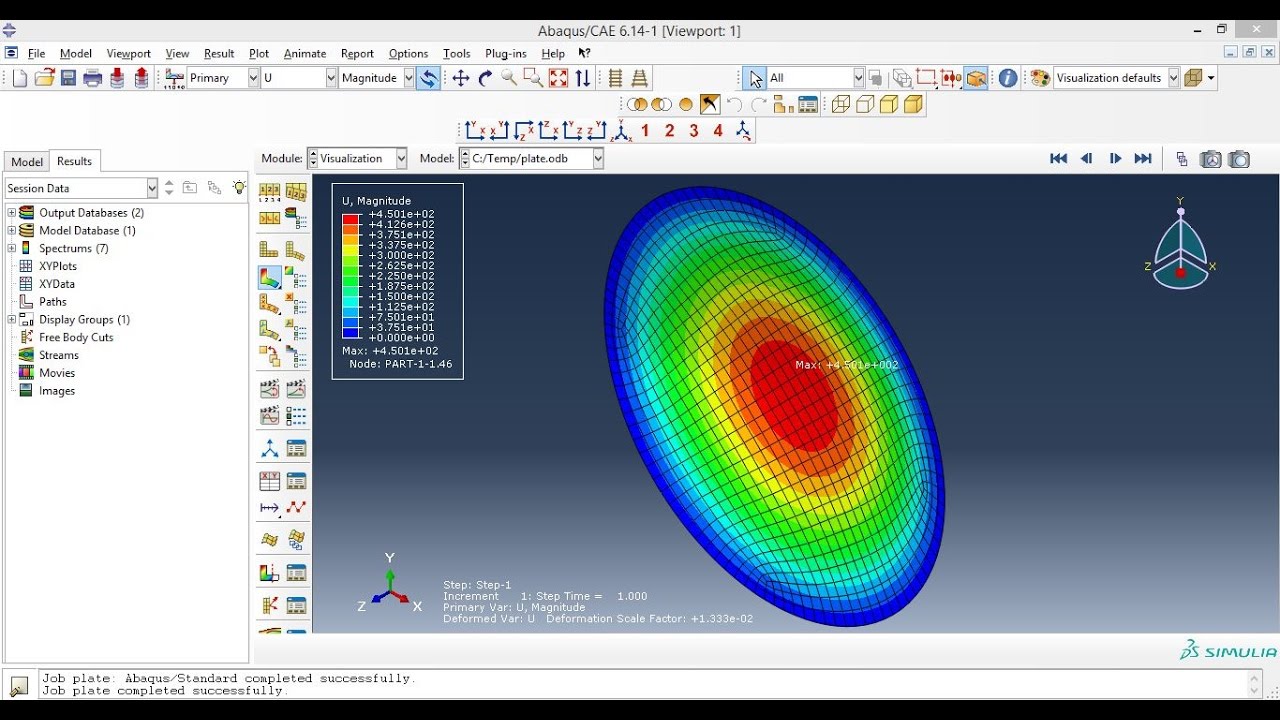Click the message area toggle icon
The image size is (1280, 720).
[x=19, y=685]
